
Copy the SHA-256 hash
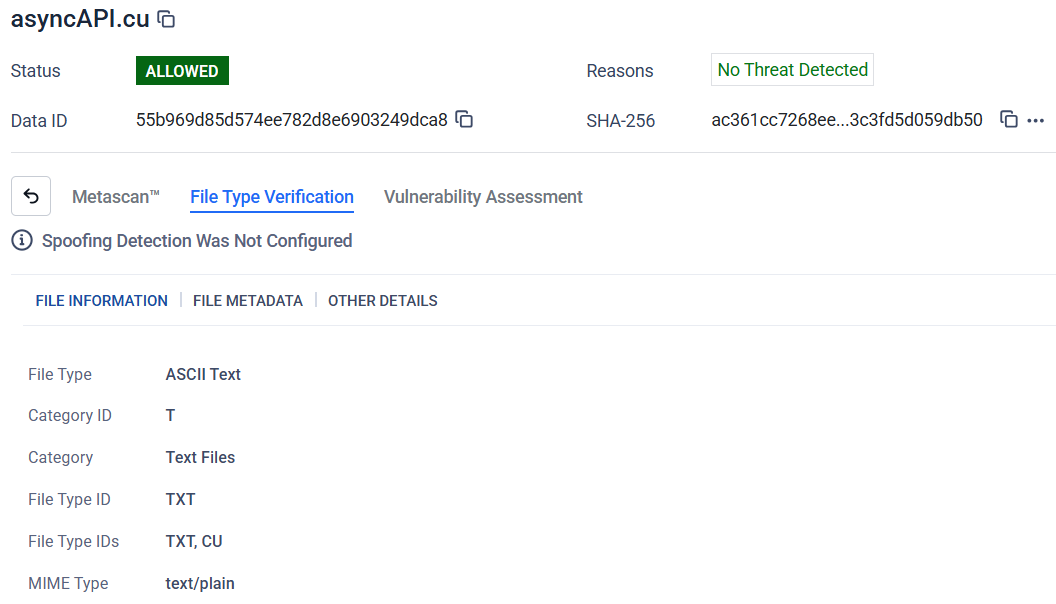point(1009,120)
